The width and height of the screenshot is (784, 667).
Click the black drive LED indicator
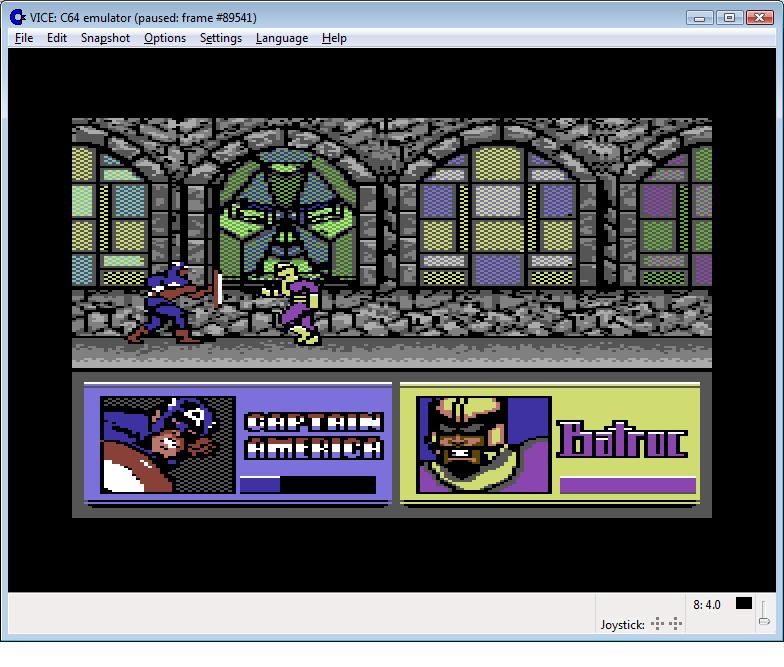[x=744, y=604]
